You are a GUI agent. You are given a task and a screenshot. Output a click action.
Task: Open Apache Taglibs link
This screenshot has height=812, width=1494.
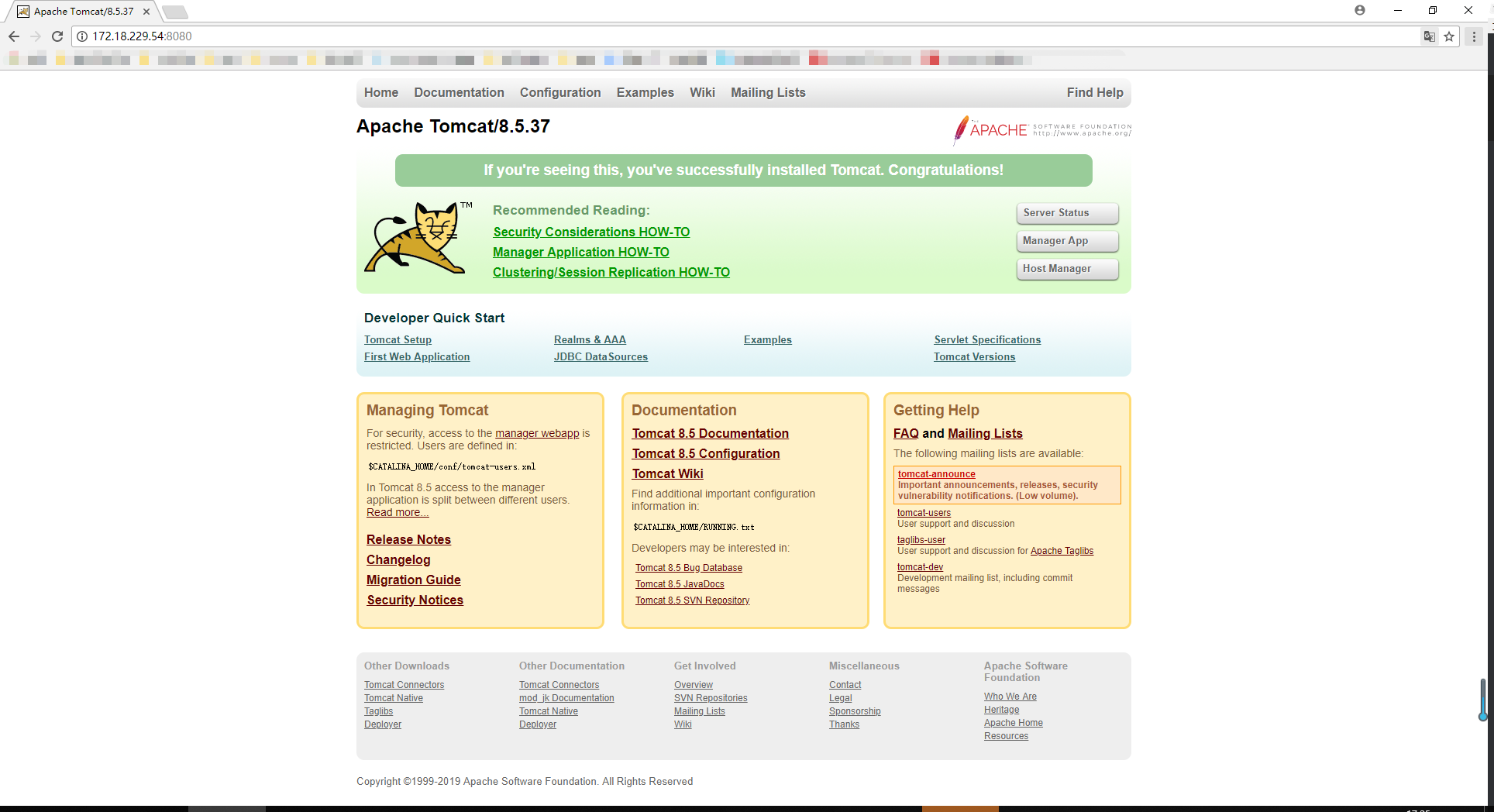1062,551
